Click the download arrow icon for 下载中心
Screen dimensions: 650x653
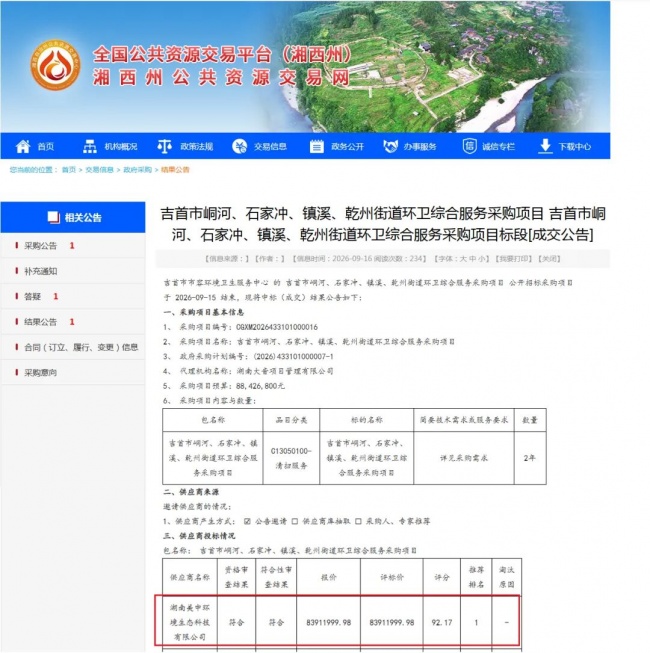tap(545, 146)
